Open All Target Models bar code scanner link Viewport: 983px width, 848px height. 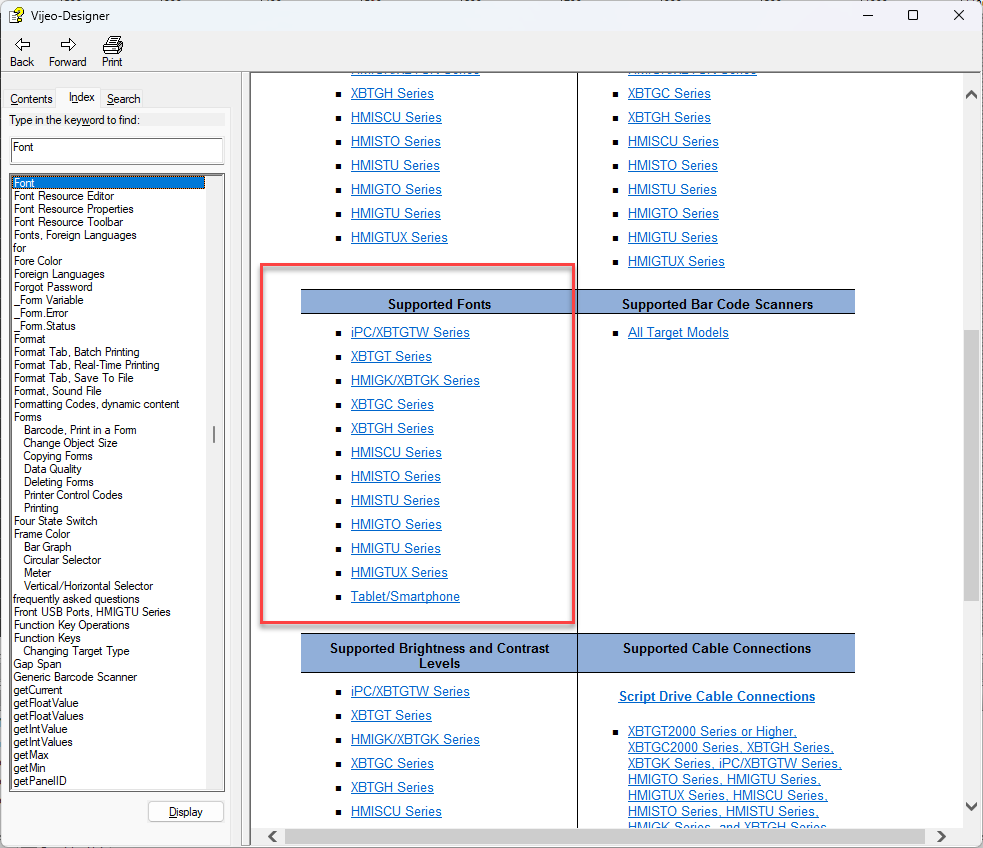pyautogui.click(x=678, y=333)
